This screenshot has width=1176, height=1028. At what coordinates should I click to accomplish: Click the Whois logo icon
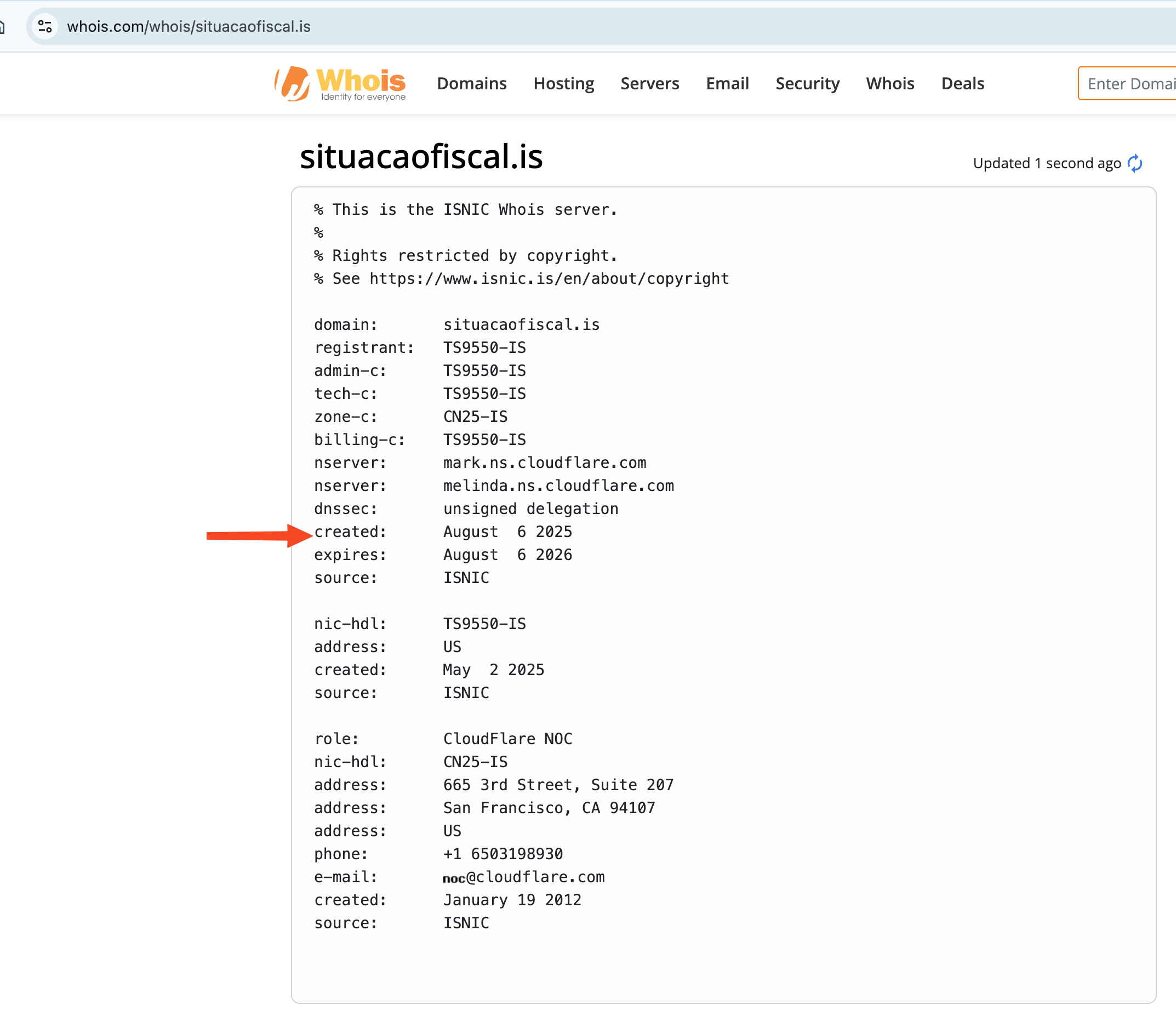coord(293,84)
